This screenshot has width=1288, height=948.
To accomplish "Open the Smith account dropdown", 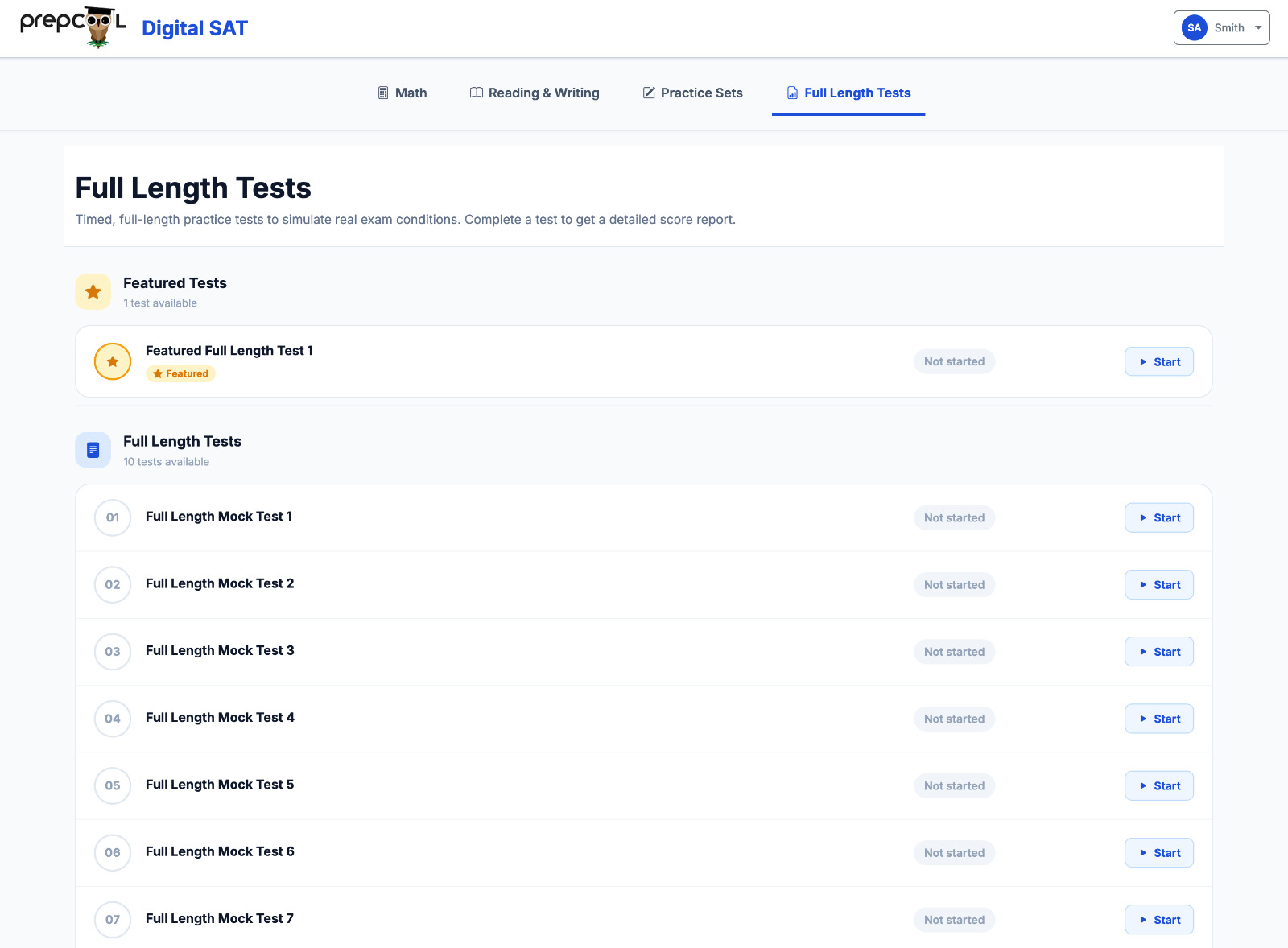I will point(1221,27).
